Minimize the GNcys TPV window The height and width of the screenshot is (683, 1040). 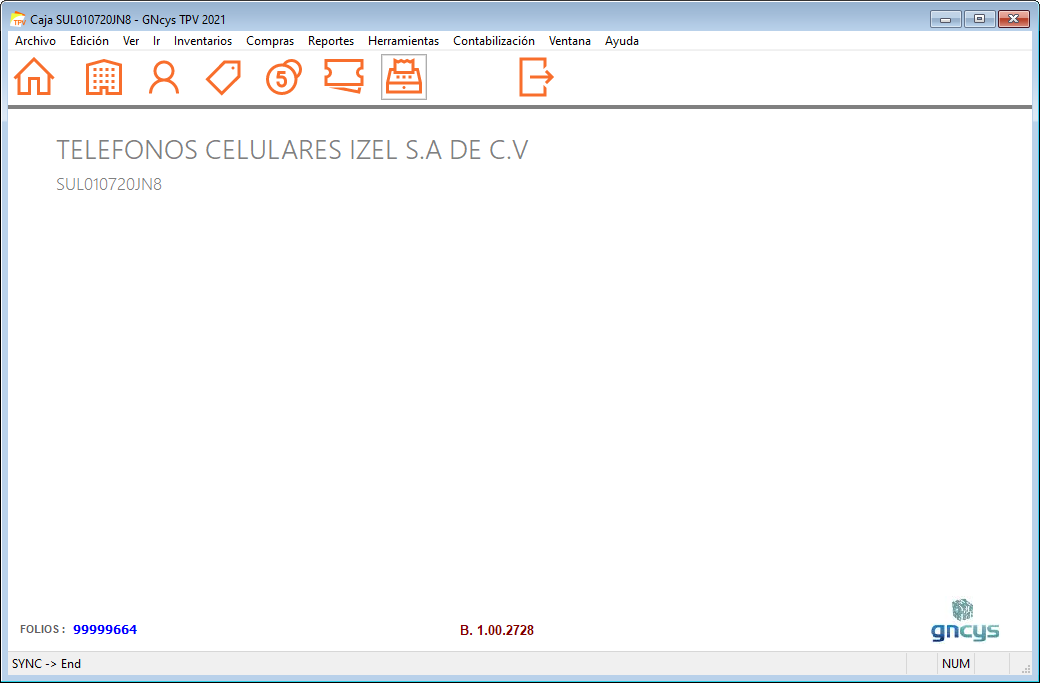tap(946, 19)
